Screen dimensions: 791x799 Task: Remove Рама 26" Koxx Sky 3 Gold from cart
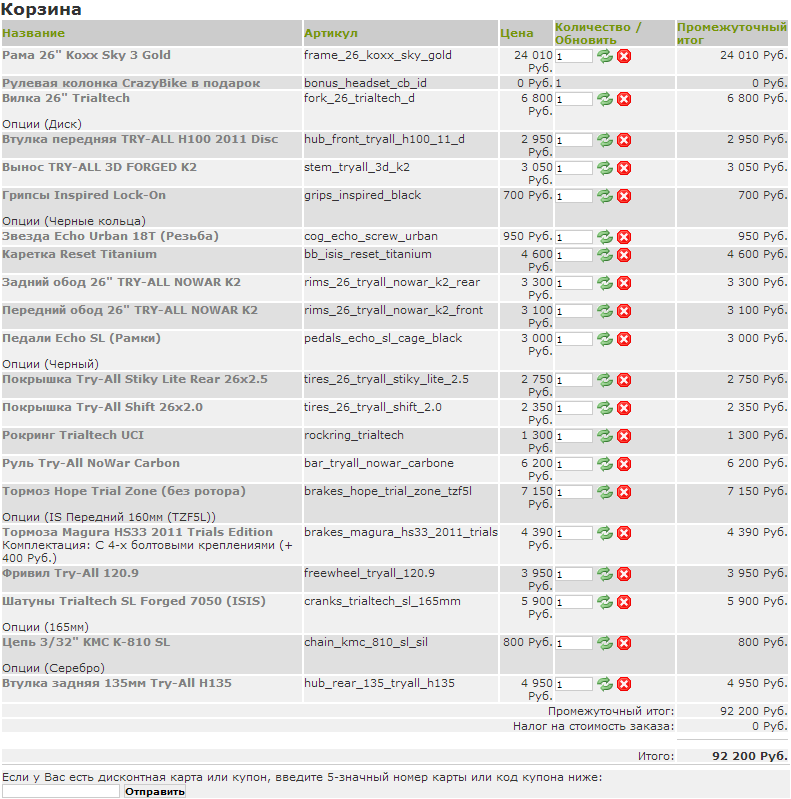click(624, 57)
